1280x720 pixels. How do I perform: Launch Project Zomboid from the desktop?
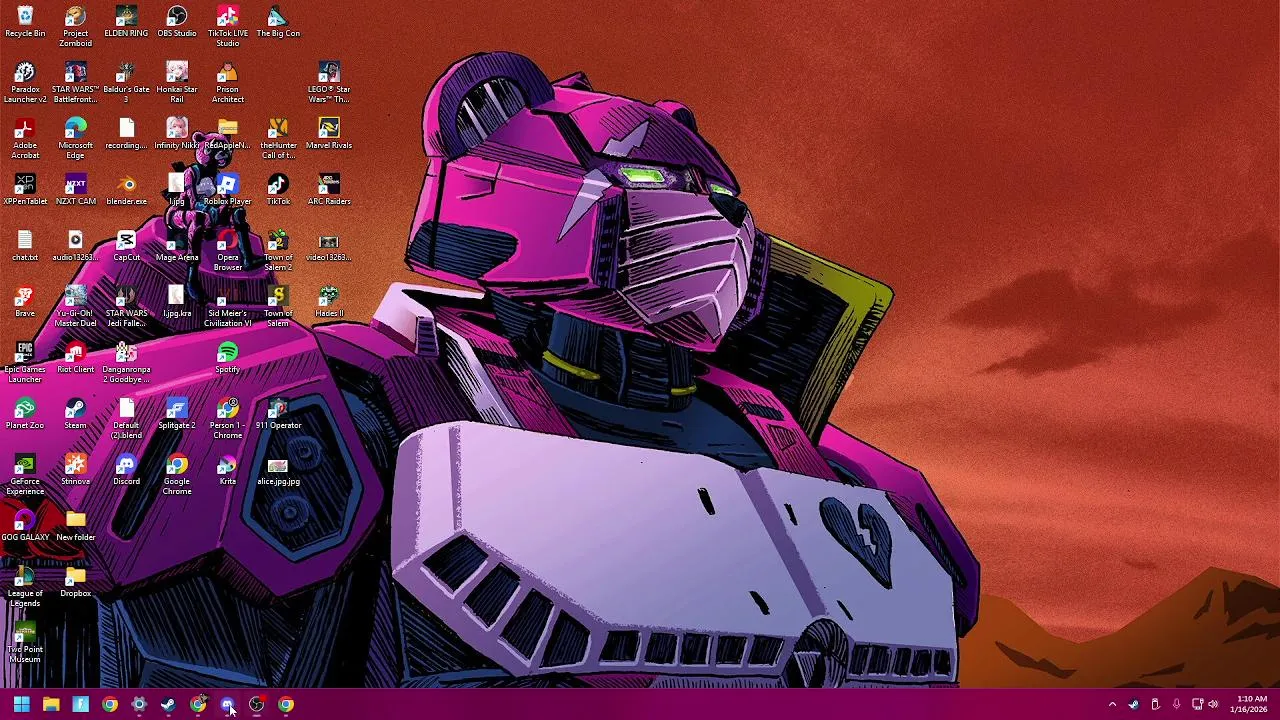pyautogui.click(x=76, y=27)
